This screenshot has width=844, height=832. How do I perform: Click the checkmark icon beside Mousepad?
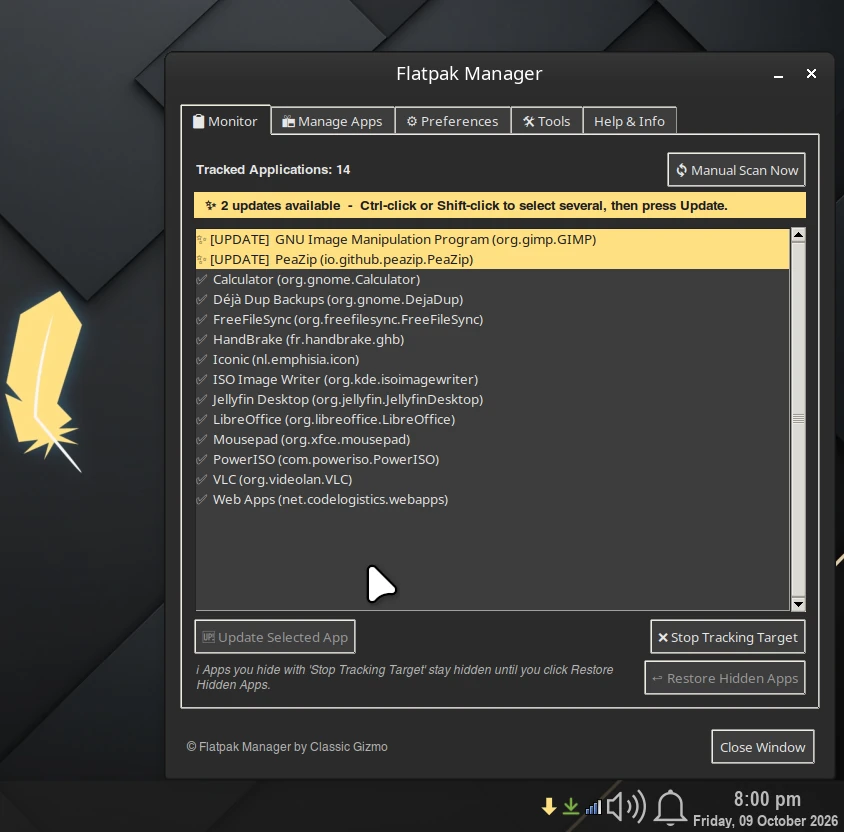[202, 439]
